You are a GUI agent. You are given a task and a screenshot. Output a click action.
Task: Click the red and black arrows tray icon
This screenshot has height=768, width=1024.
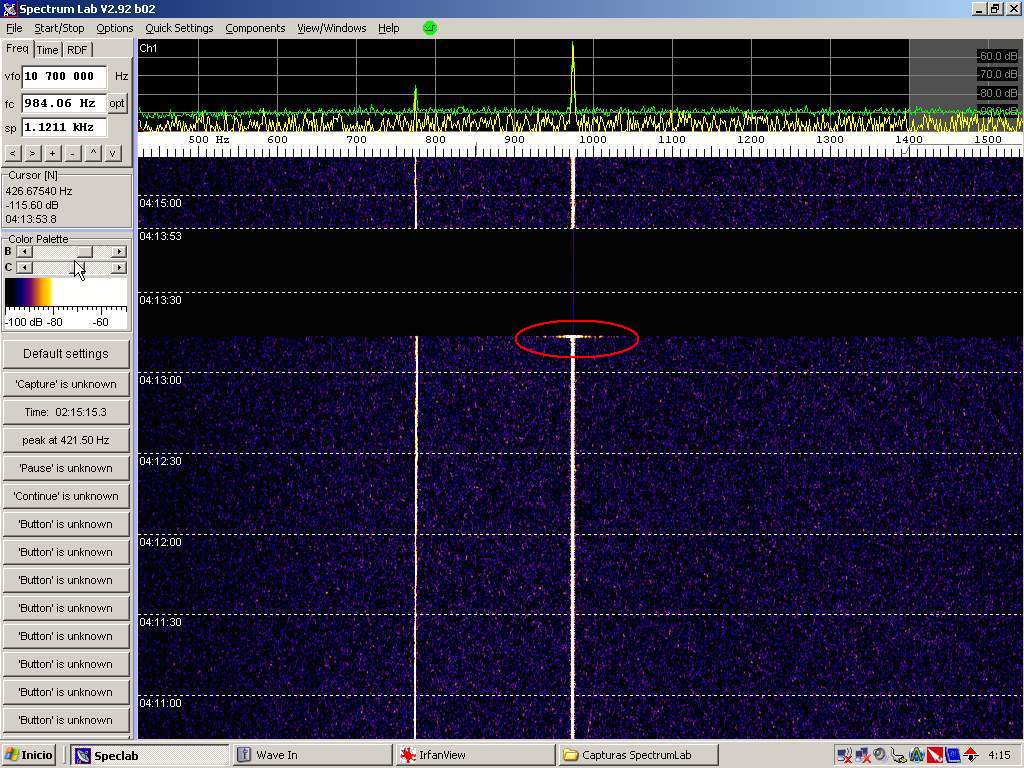(970, 755)
